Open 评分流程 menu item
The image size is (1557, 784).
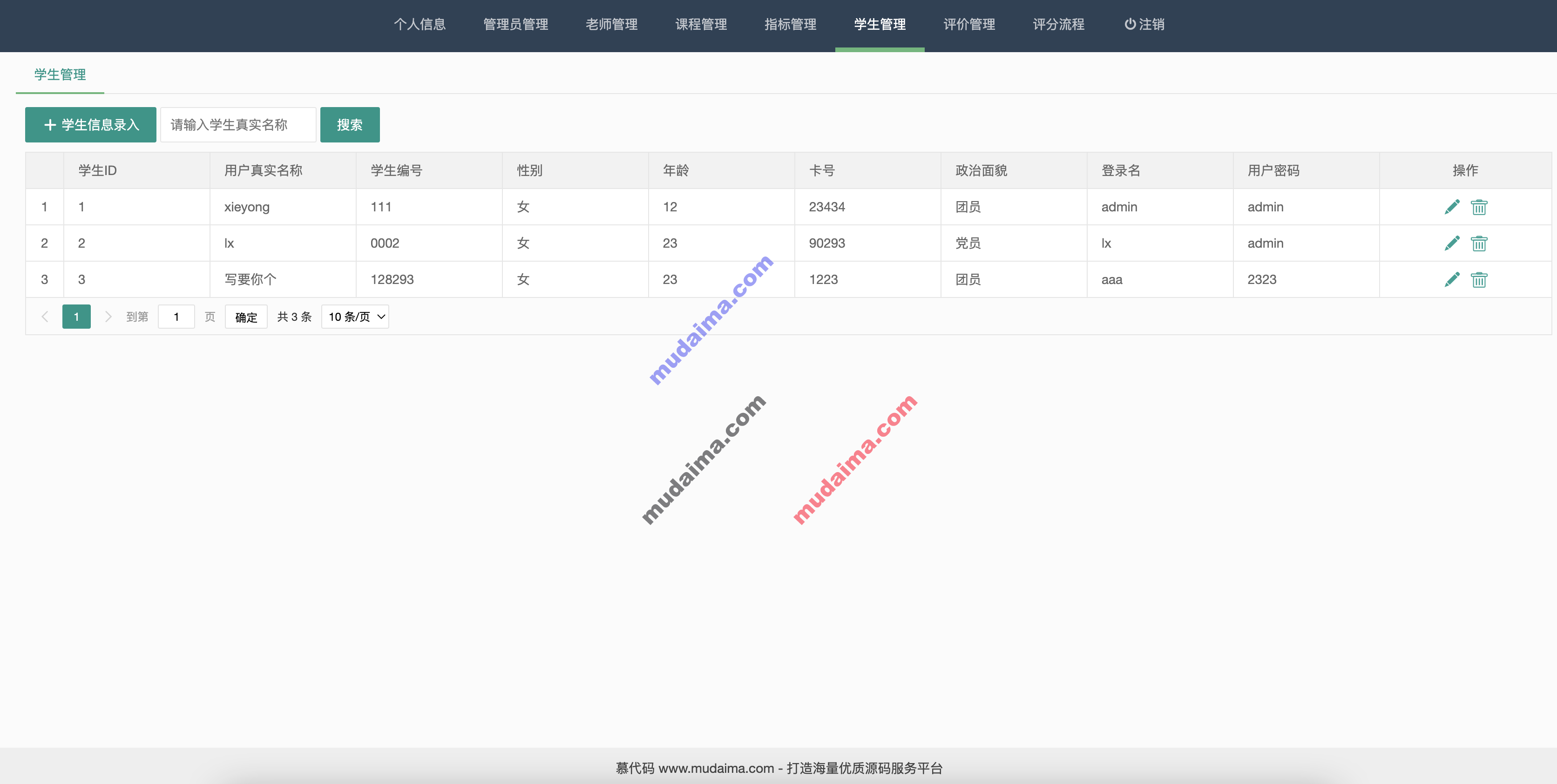point(1059,24)
